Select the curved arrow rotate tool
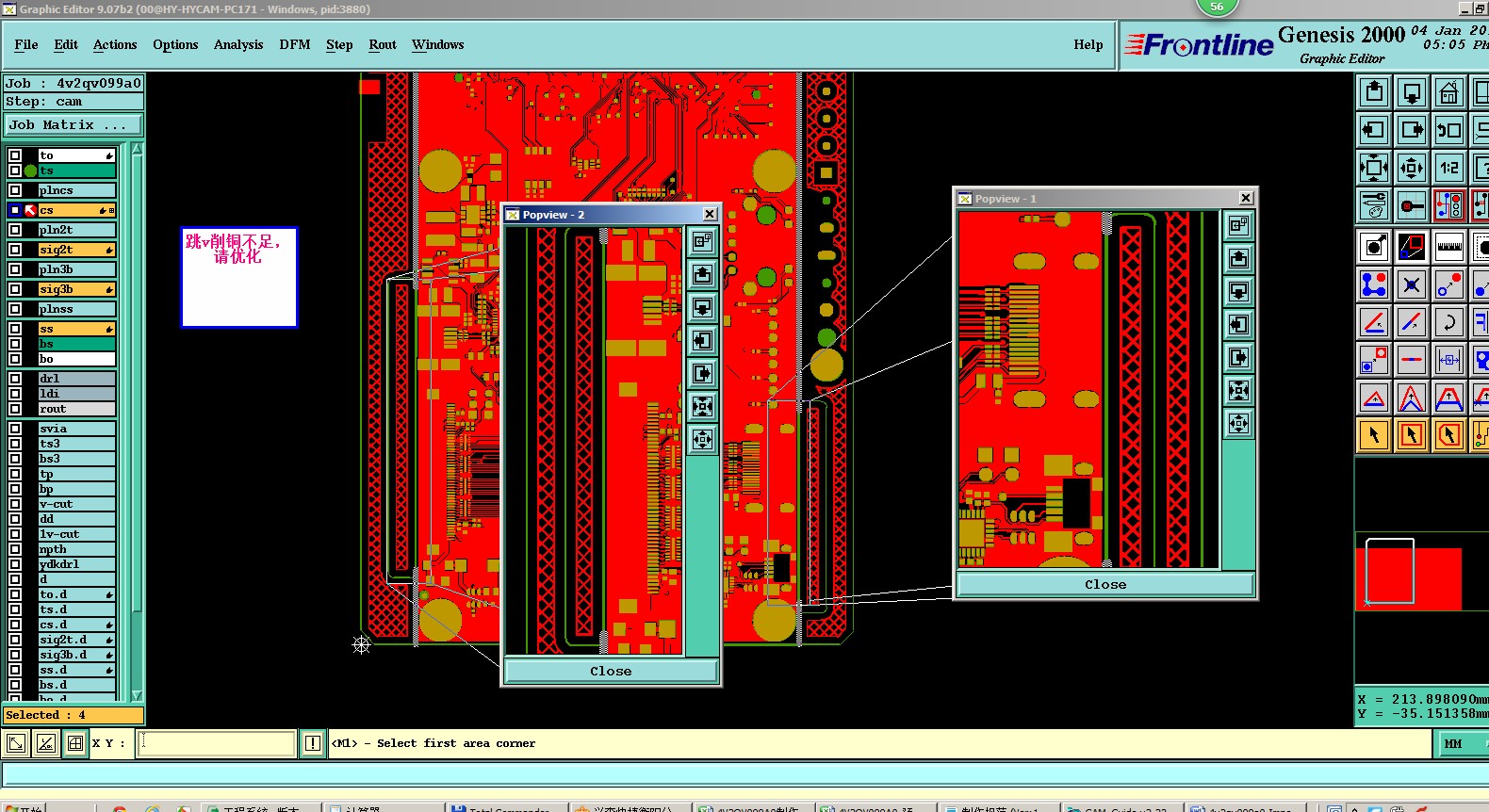 click(1449, 322)
